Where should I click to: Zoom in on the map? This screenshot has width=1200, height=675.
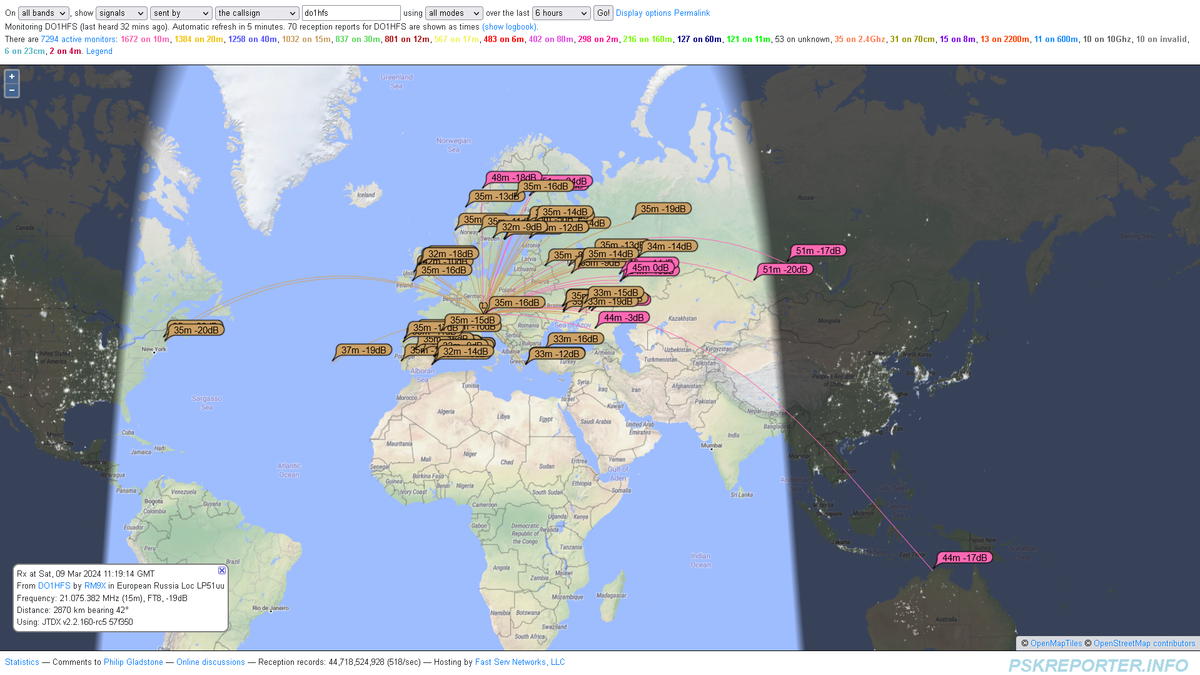tap(12, 76)
